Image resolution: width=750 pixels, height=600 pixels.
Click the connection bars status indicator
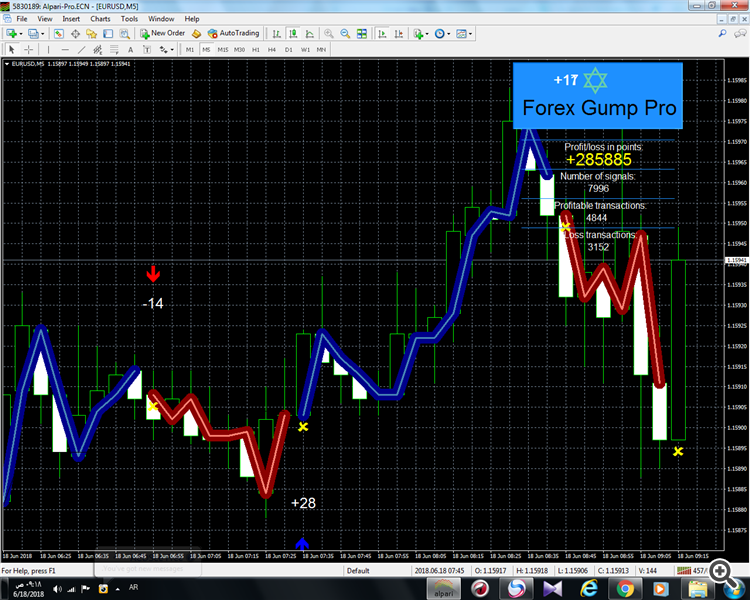click(x=684, y=571)
